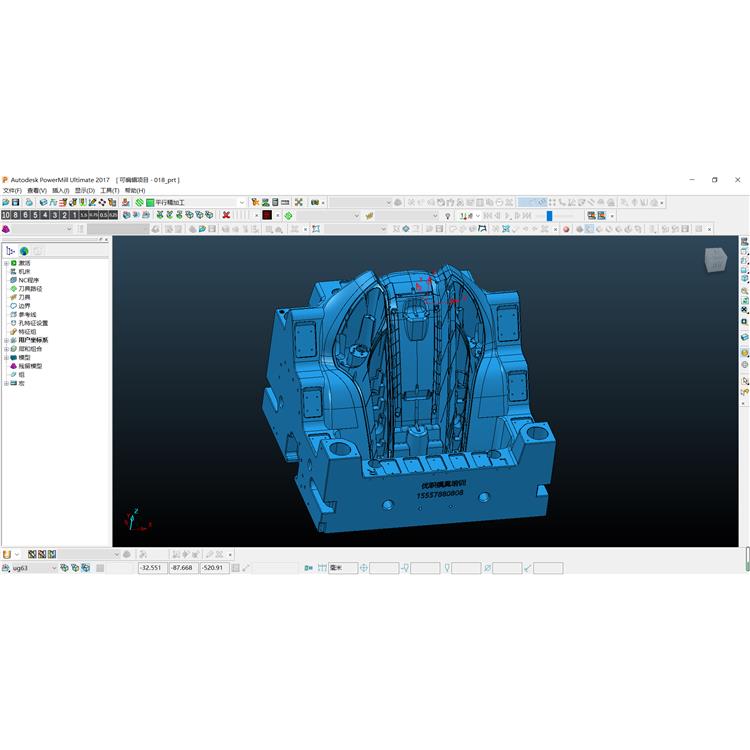The height and width of the screenshot is (750, 750).
Task: Open the 平行精加工 strategy dropdown
Action: point(242,202)
